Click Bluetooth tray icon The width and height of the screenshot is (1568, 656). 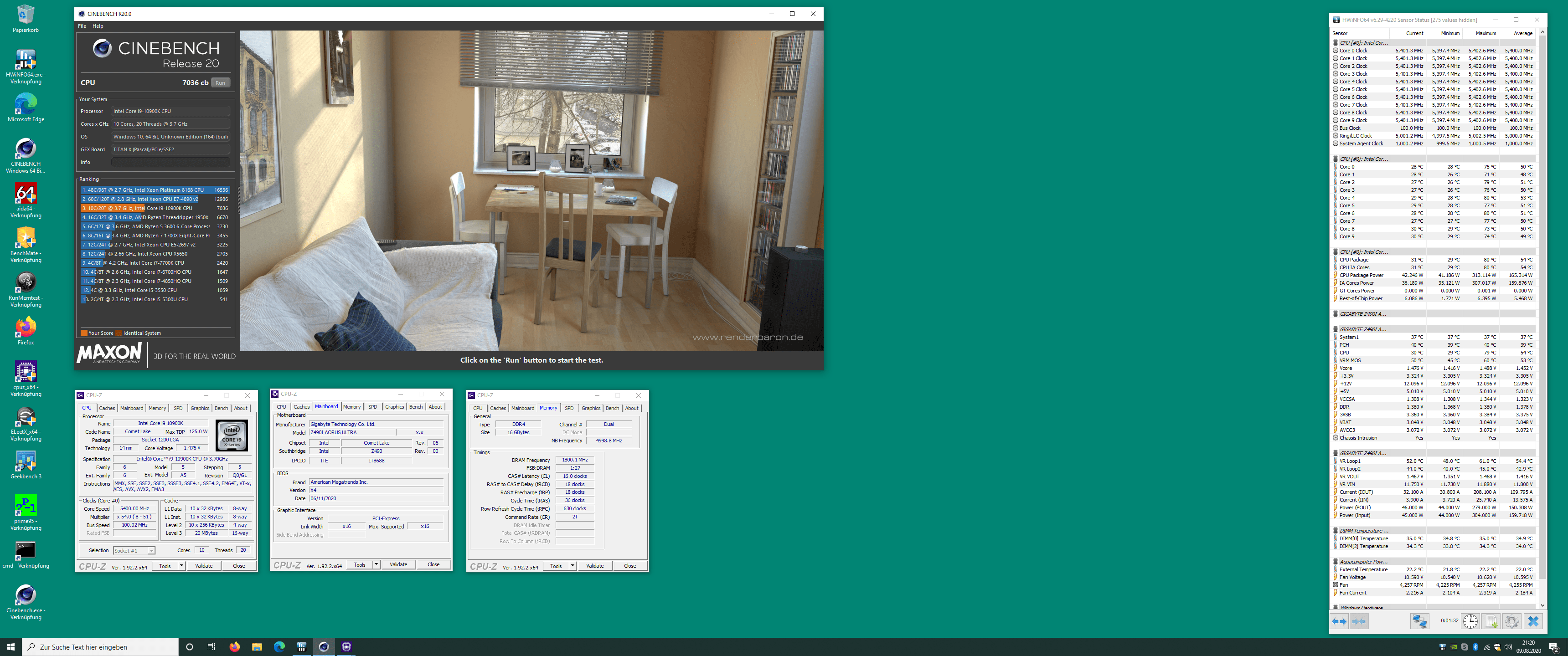1475,647
